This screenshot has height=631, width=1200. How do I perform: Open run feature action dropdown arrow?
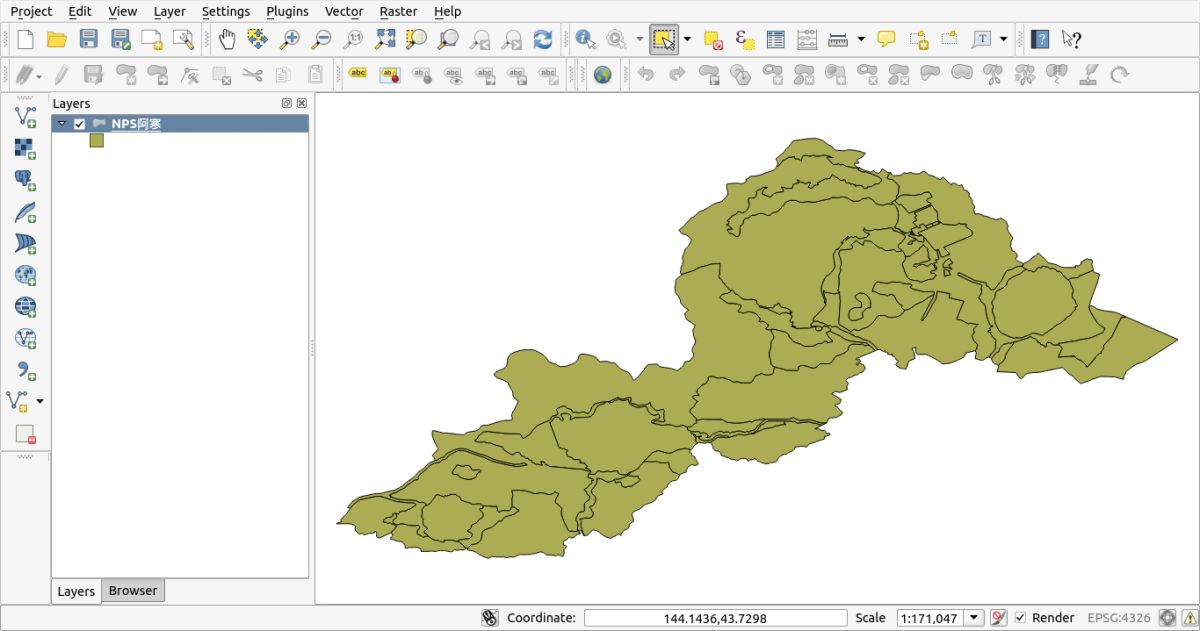[639, 39]
